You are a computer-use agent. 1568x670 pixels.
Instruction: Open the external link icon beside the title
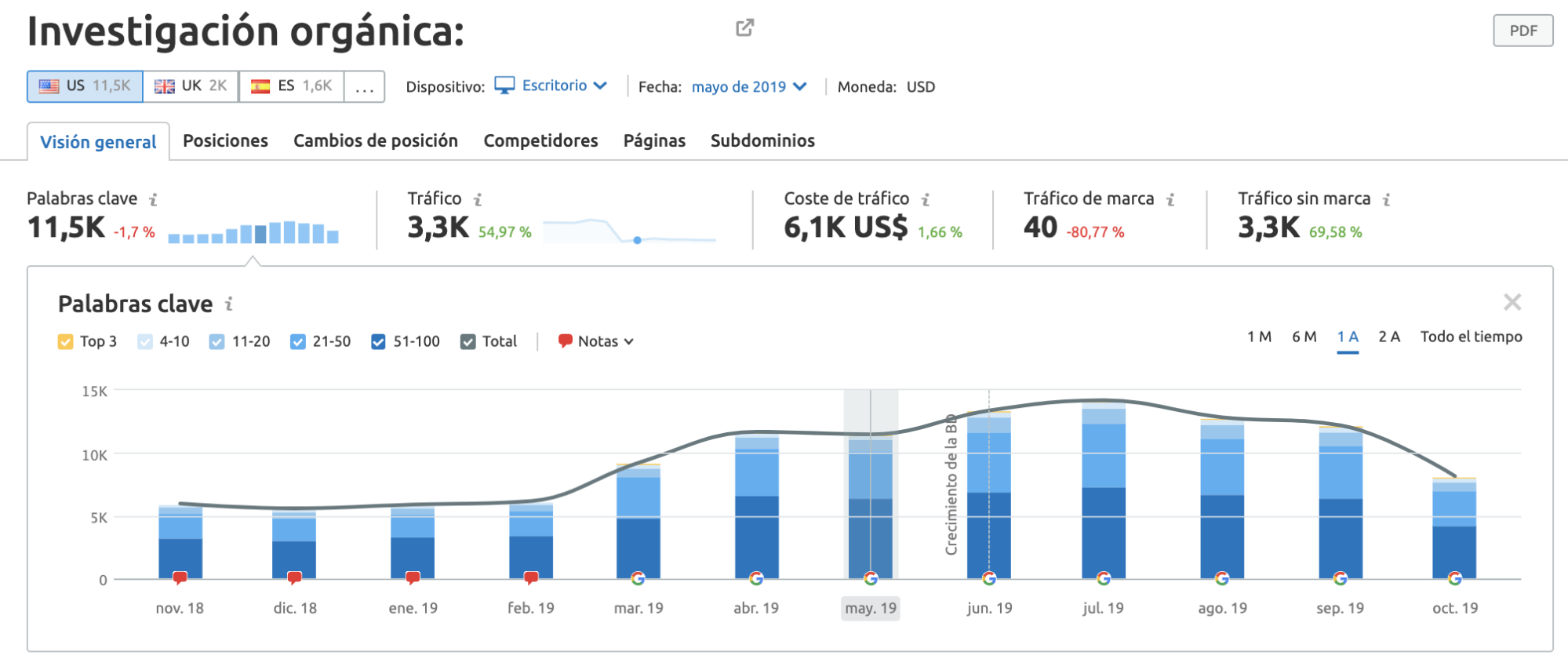744,28
